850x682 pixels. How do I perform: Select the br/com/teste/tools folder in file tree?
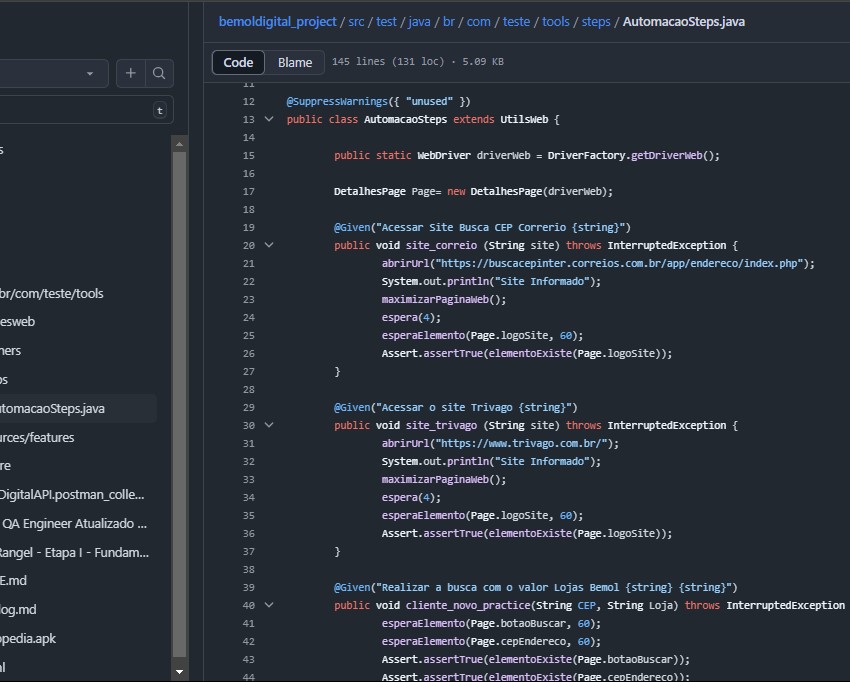coord(52,293)
